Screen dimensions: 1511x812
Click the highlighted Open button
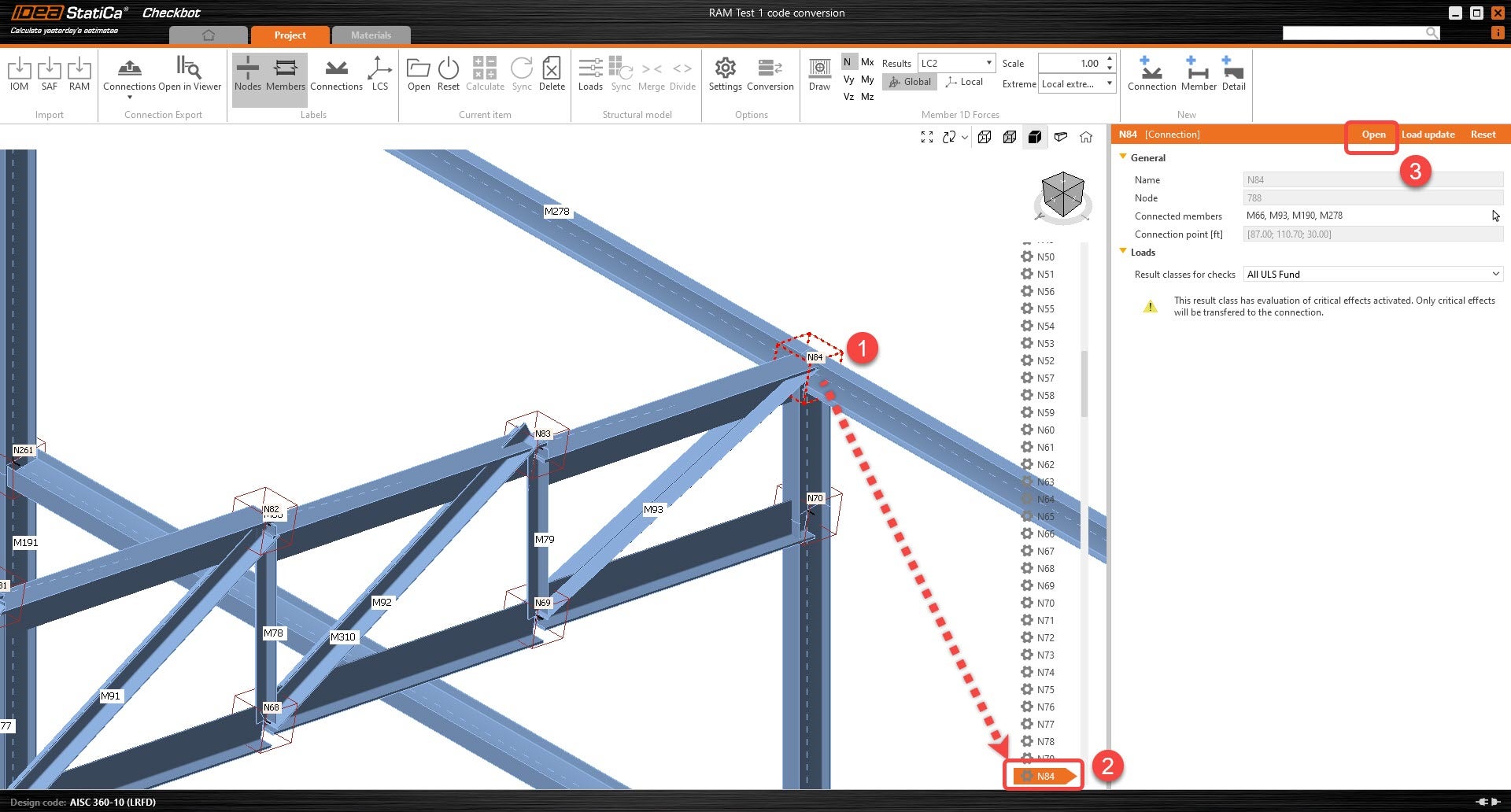point(1372,135)
